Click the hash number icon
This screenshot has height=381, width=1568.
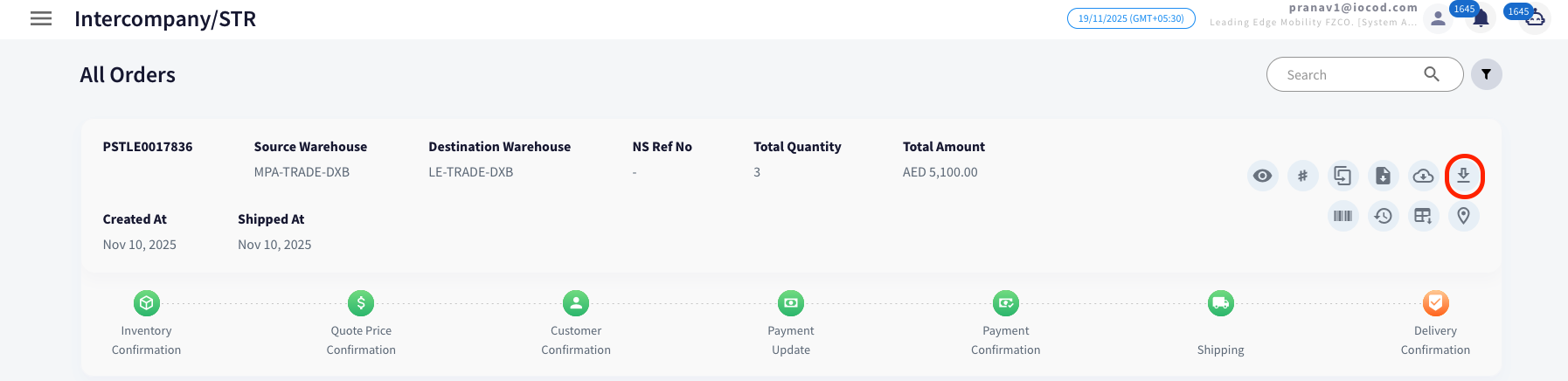pyautogui.click(x=1302, y=176)
